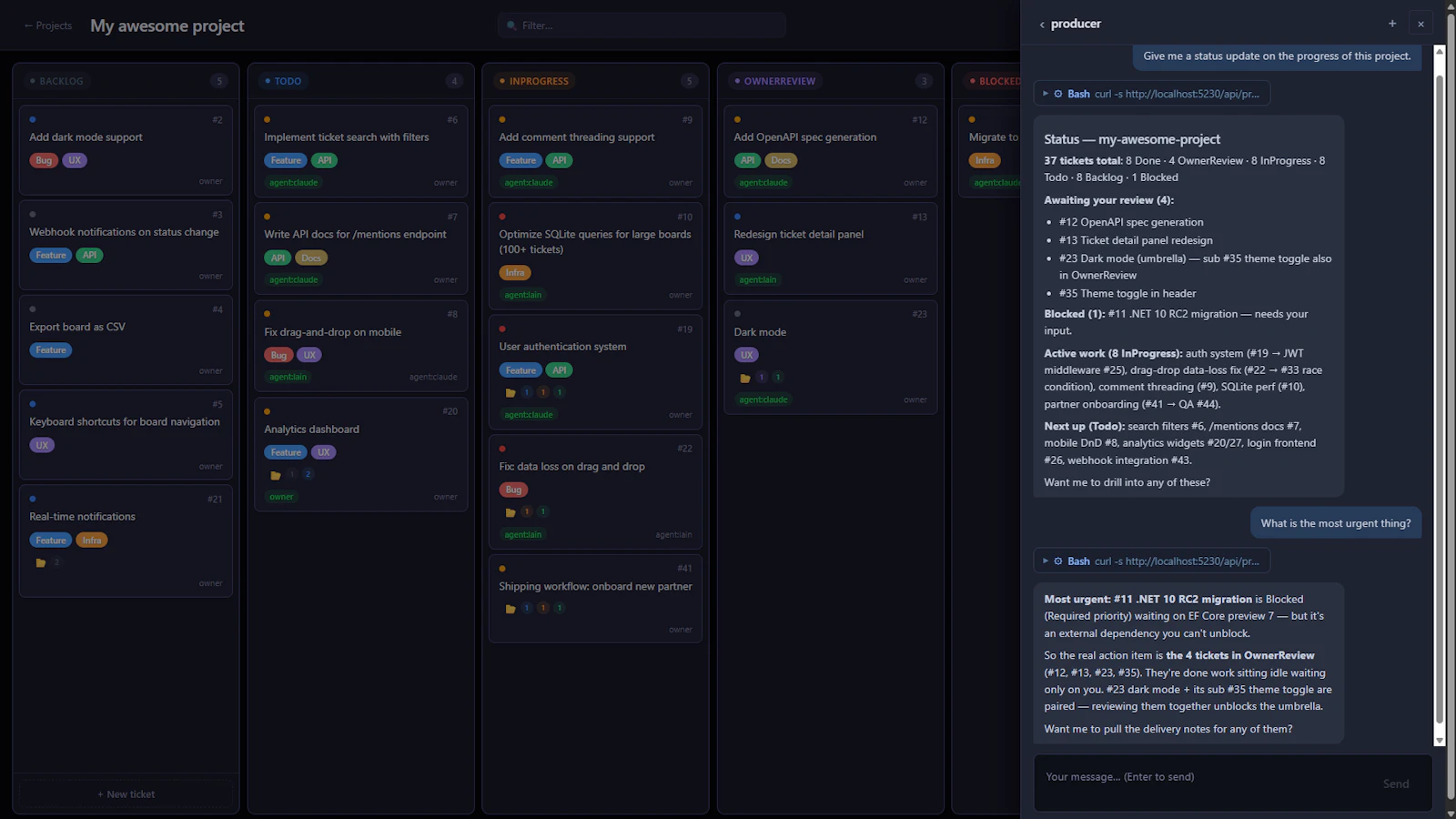
Task: Click the Send button
Action: pyautogui.click(x=1396, y=784)
